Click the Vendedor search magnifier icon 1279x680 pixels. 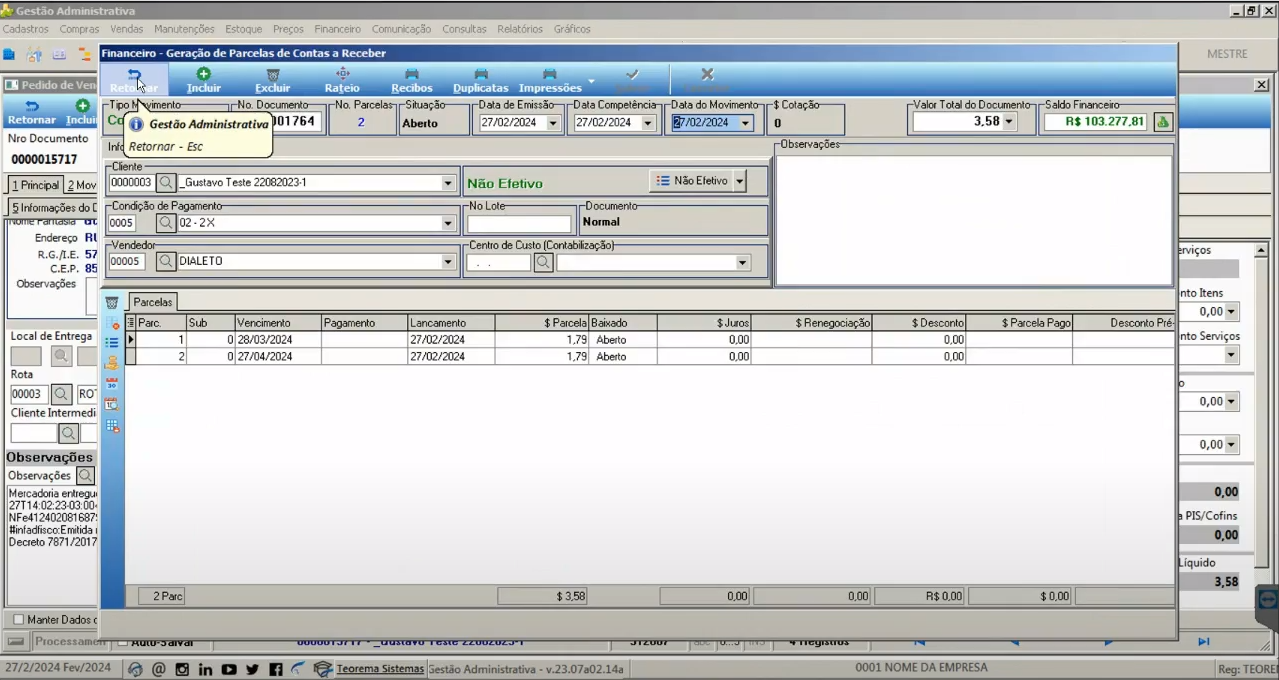[166, 261]
